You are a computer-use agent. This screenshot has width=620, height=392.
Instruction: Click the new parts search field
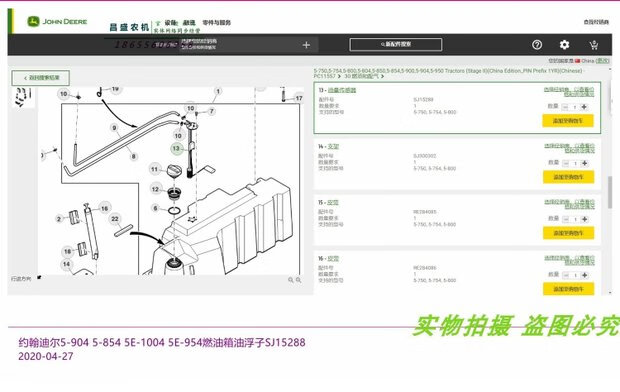tap(396, 44)
